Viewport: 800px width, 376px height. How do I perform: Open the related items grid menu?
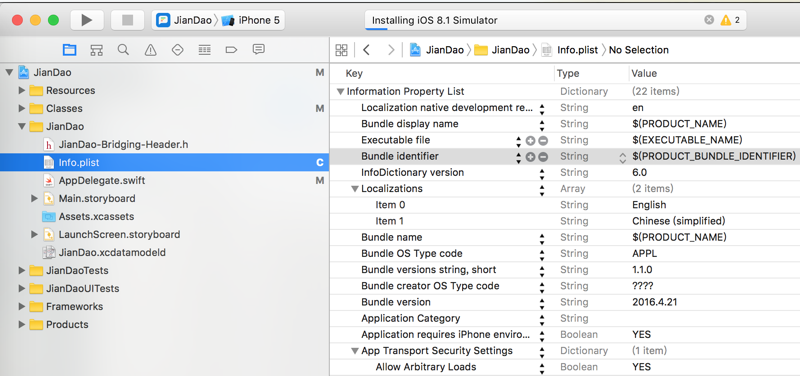tap(341, 50)
